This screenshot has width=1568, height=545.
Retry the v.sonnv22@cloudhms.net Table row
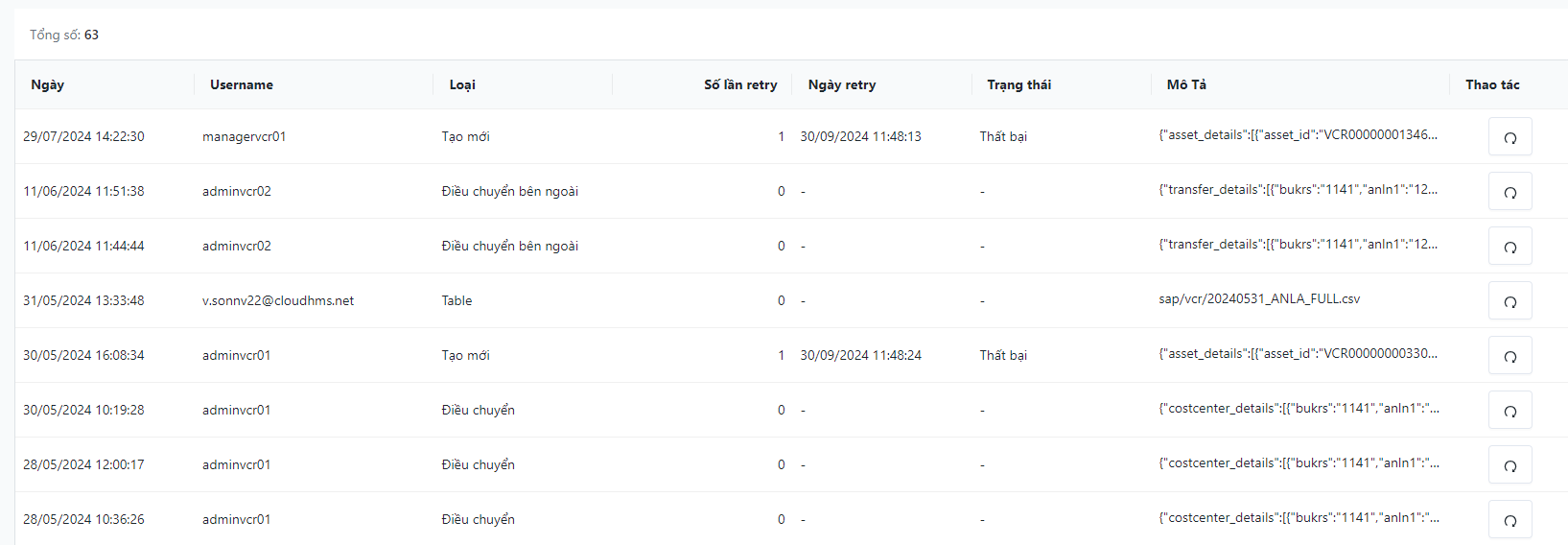pyautogui.click(x=1509, y=301)
